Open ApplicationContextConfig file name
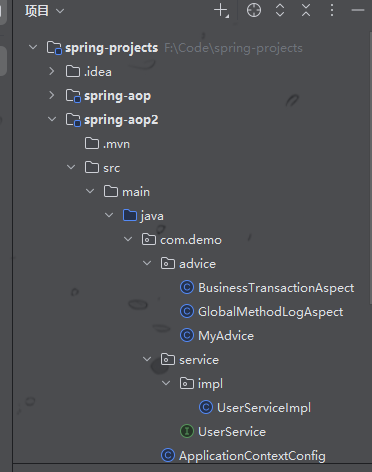Image resolution: width=372 pixels, height=472 pixels. pyautogui.click(x=252, y=456)
